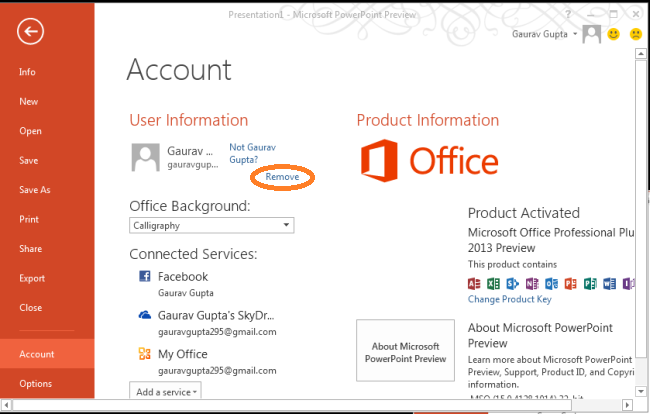Go to the Open page

(x=30, y=131)
